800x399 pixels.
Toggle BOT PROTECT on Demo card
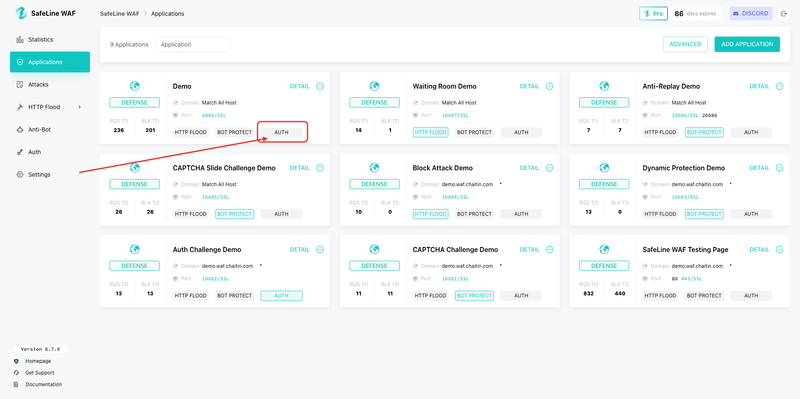pos(234,132)
